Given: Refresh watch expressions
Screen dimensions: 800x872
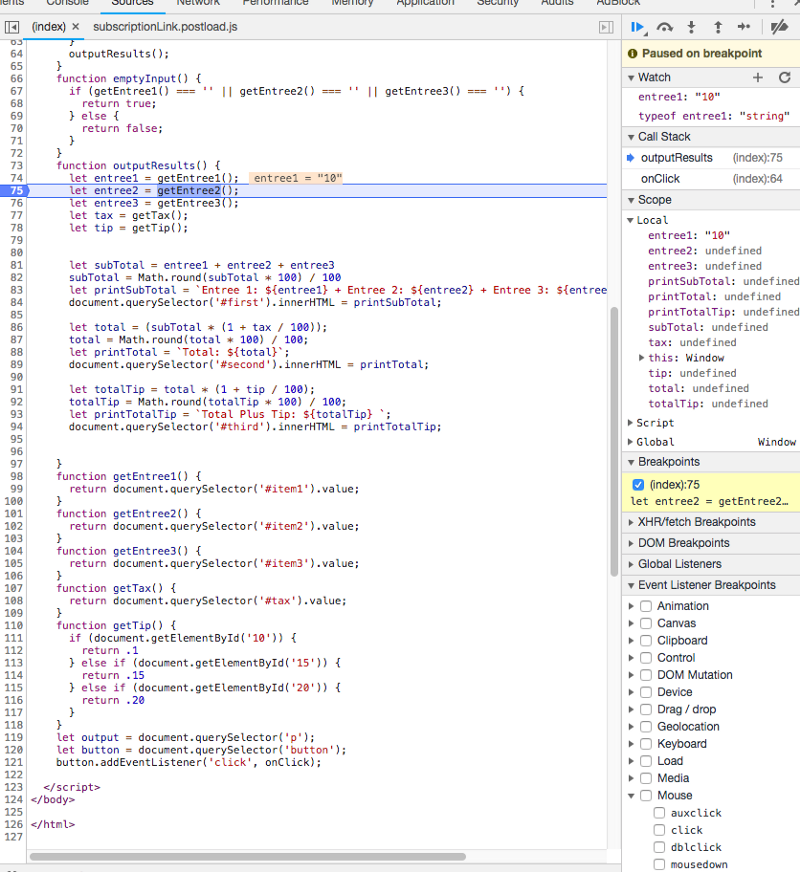Looking at the screenshot, I should click(784, 77).
